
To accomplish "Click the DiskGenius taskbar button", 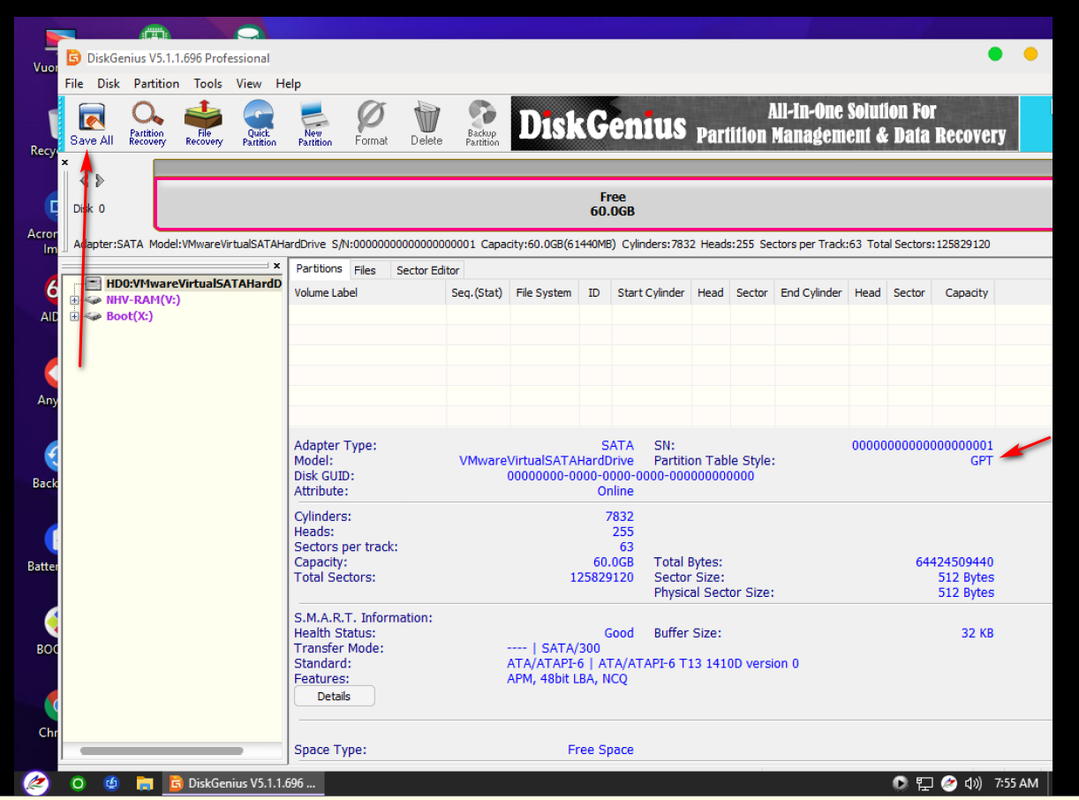I will click(243, 783).
